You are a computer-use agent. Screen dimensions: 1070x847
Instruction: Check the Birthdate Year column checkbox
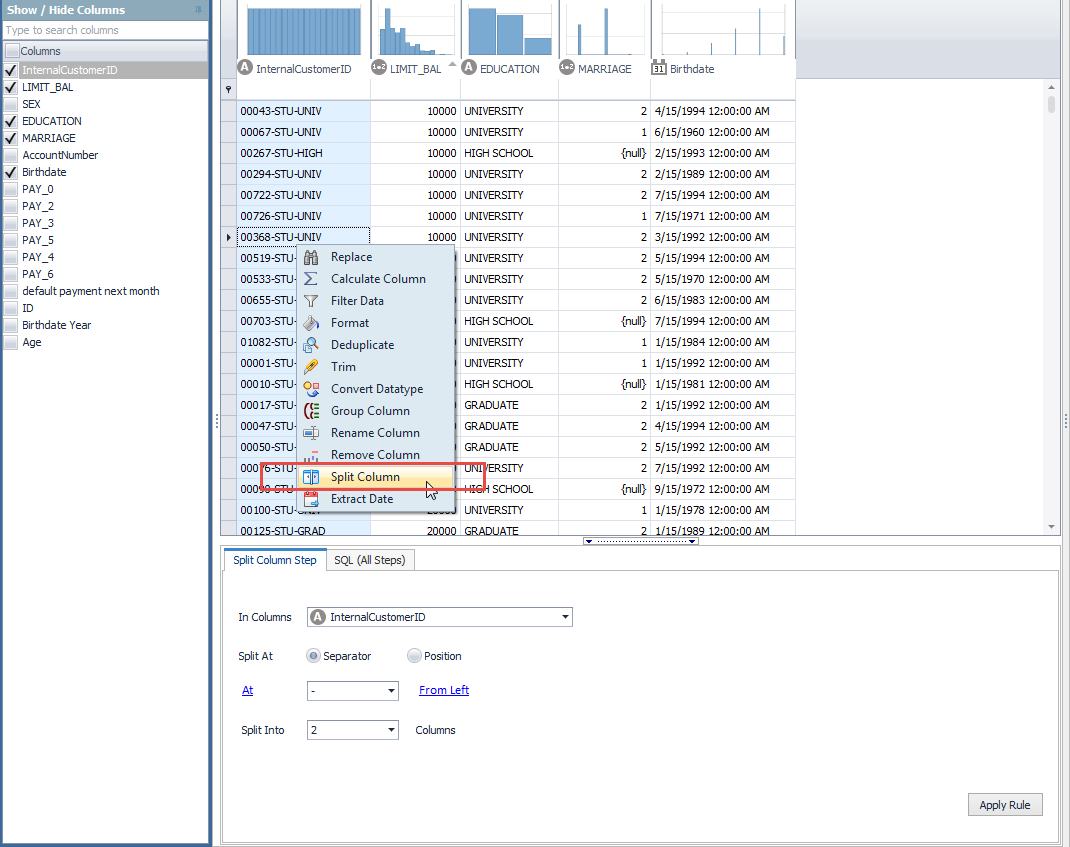(11, 326)
